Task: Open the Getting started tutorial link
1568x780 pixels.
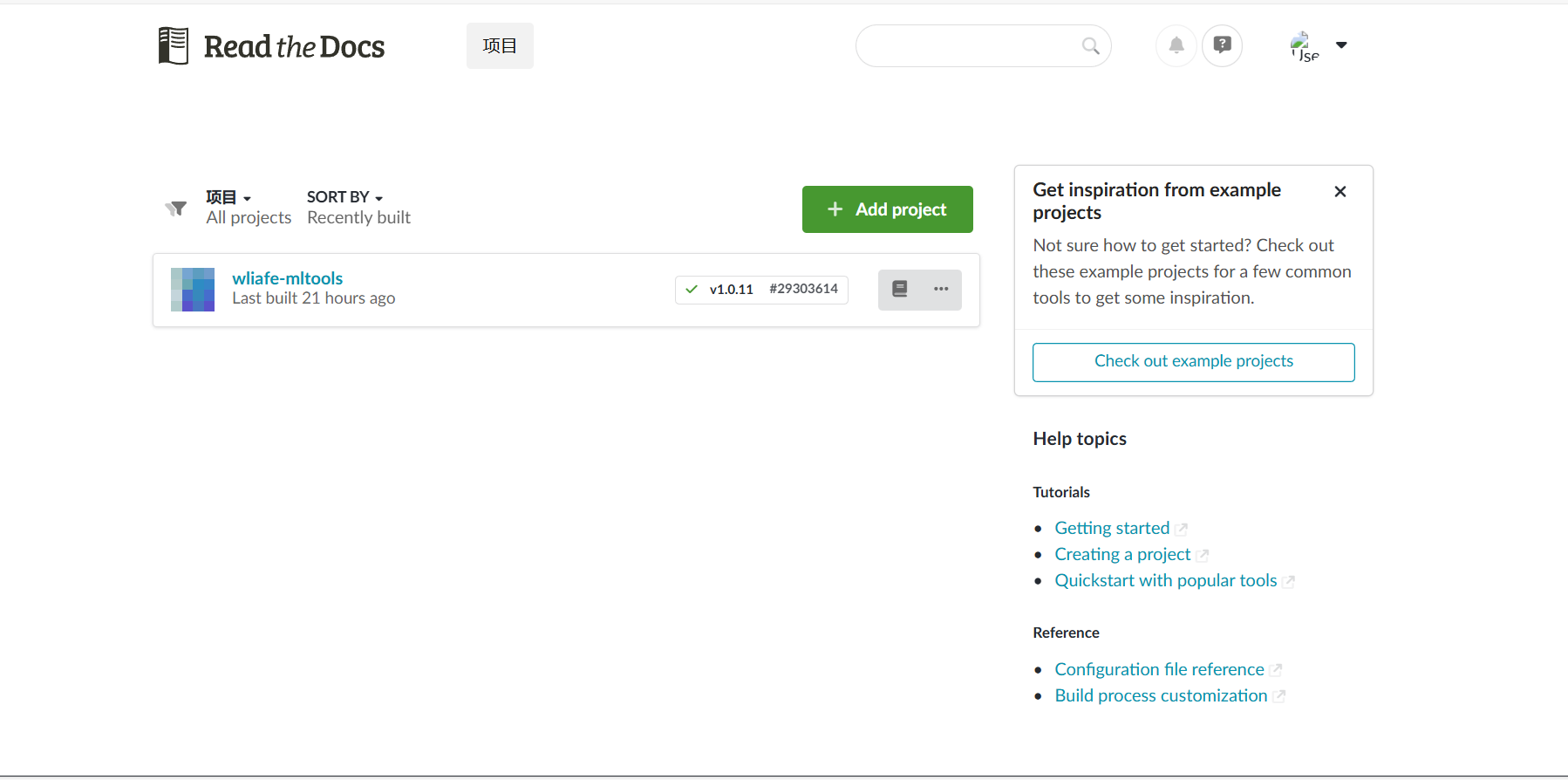Action: (x=1112, y=528)
